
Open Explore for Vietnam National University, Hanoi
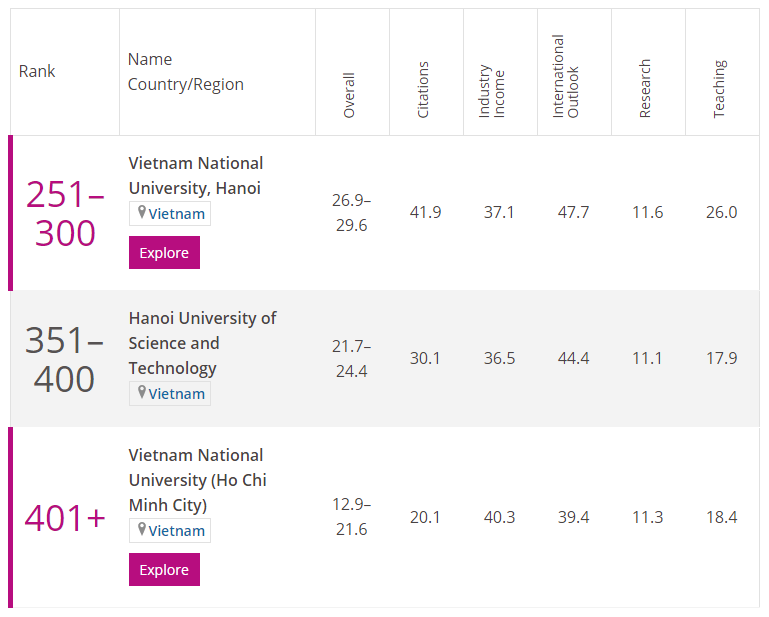(164, 253)
